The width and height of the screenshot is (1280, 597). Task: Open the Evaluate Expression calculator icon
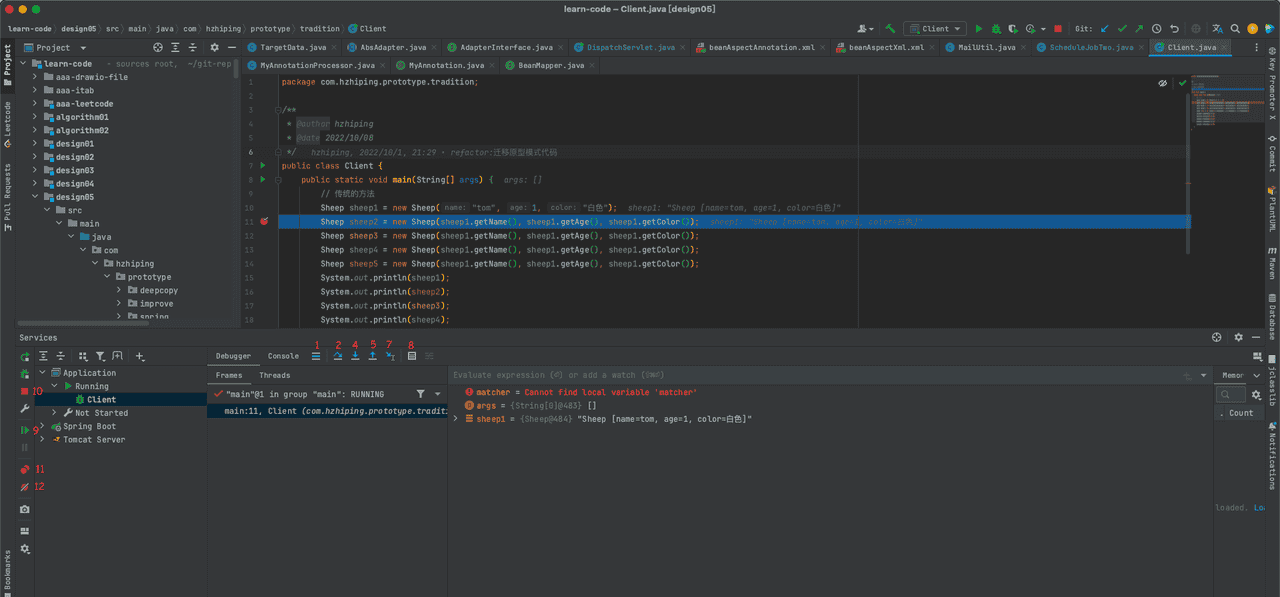pos(412,356)
